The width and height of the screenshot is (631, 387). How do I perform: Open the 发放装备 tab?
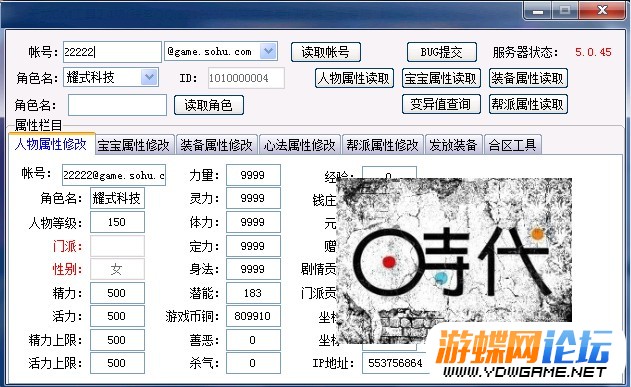[x=453, y=145]
